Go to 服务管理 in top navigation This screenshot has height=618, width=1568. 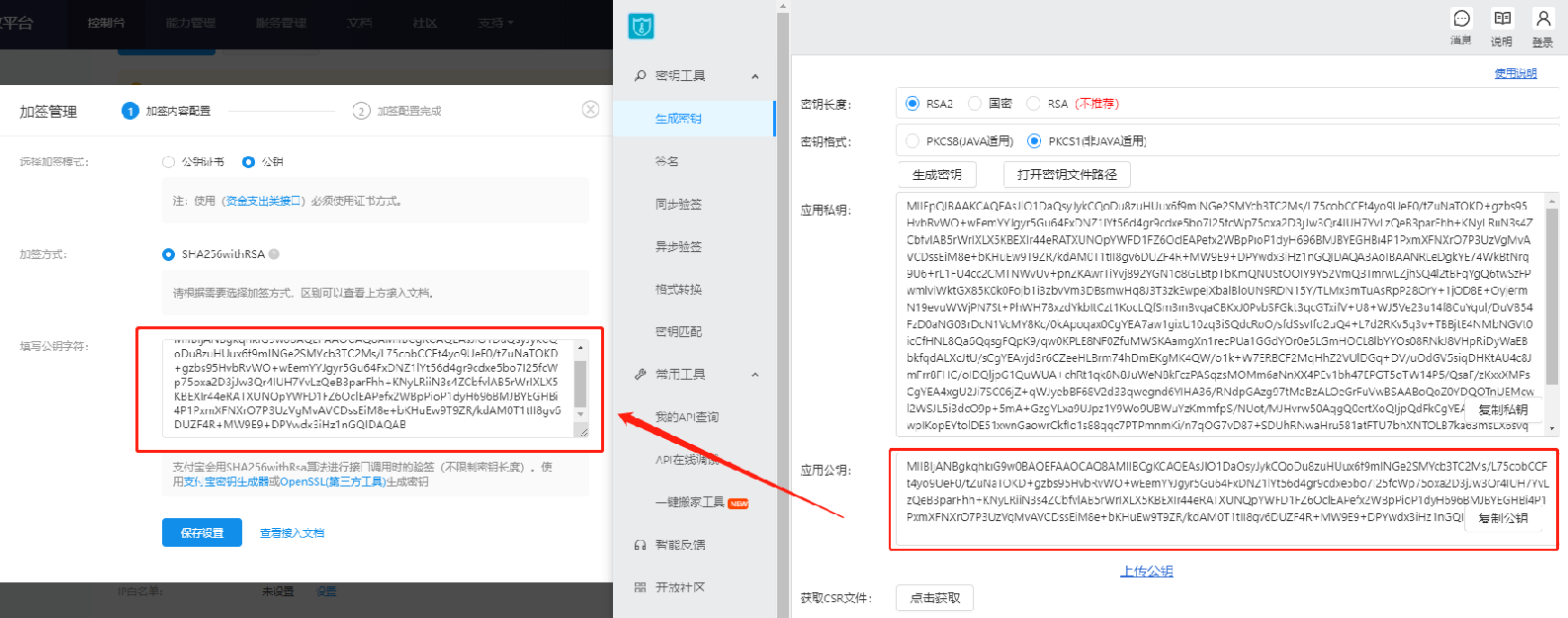pyautogui.click(x=281, y=23)
